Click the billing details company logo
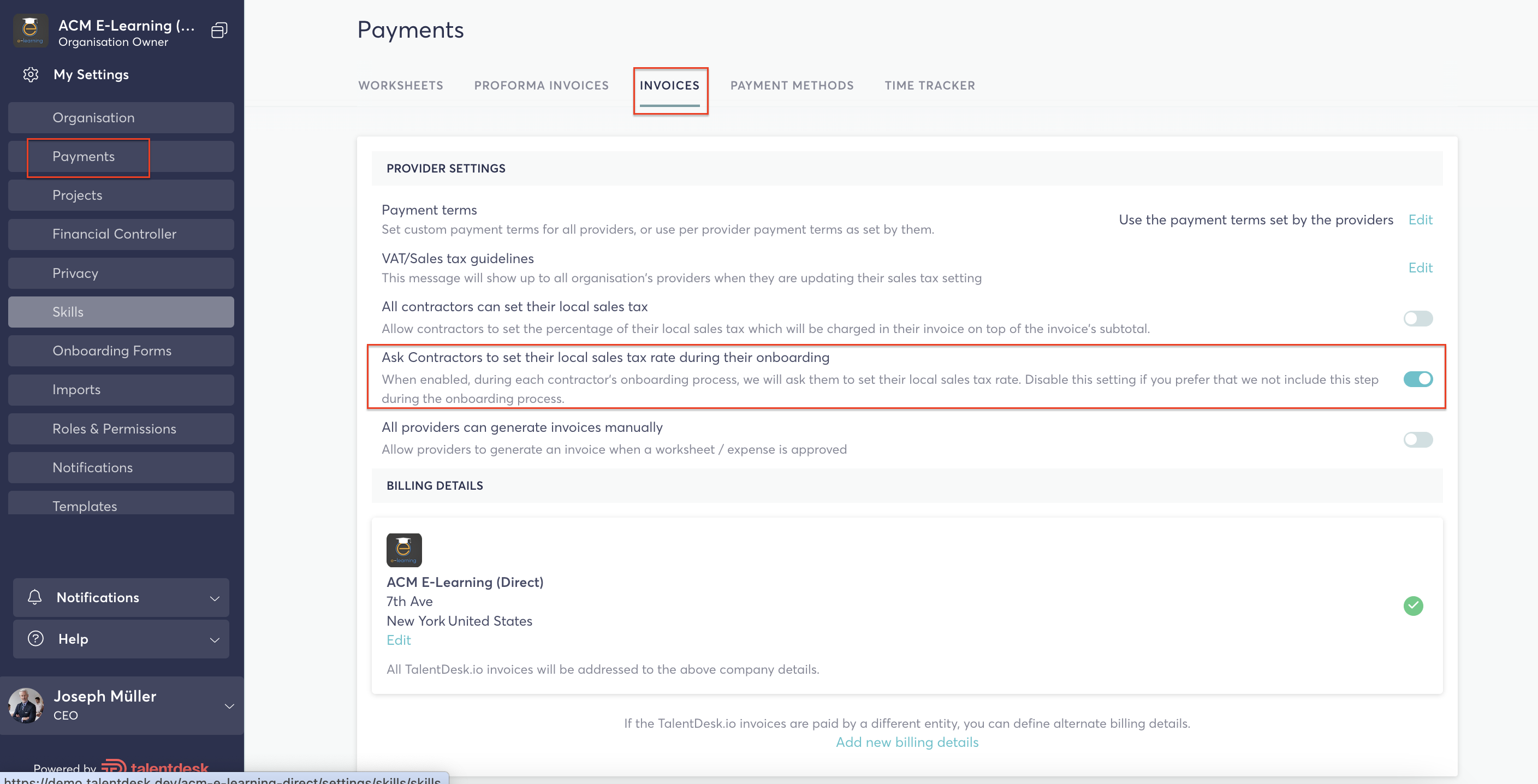This screenshot has height=784, width=1538. click(403, 550)
